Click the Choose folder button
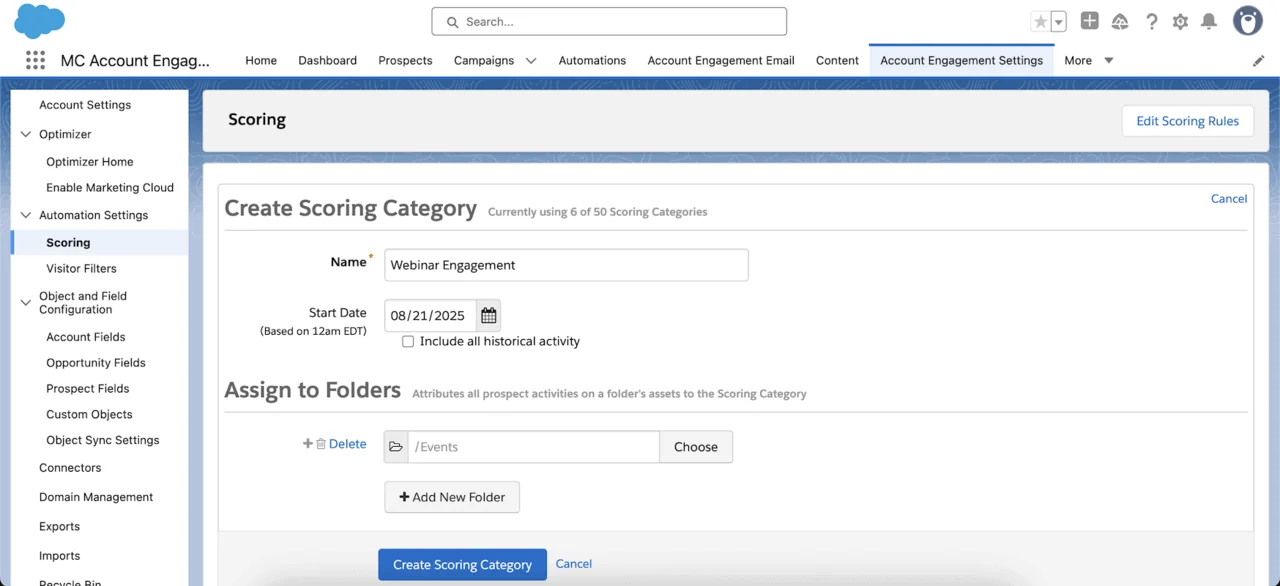The height and width of the screenshot is (586, 1280). tap(696, 447)
